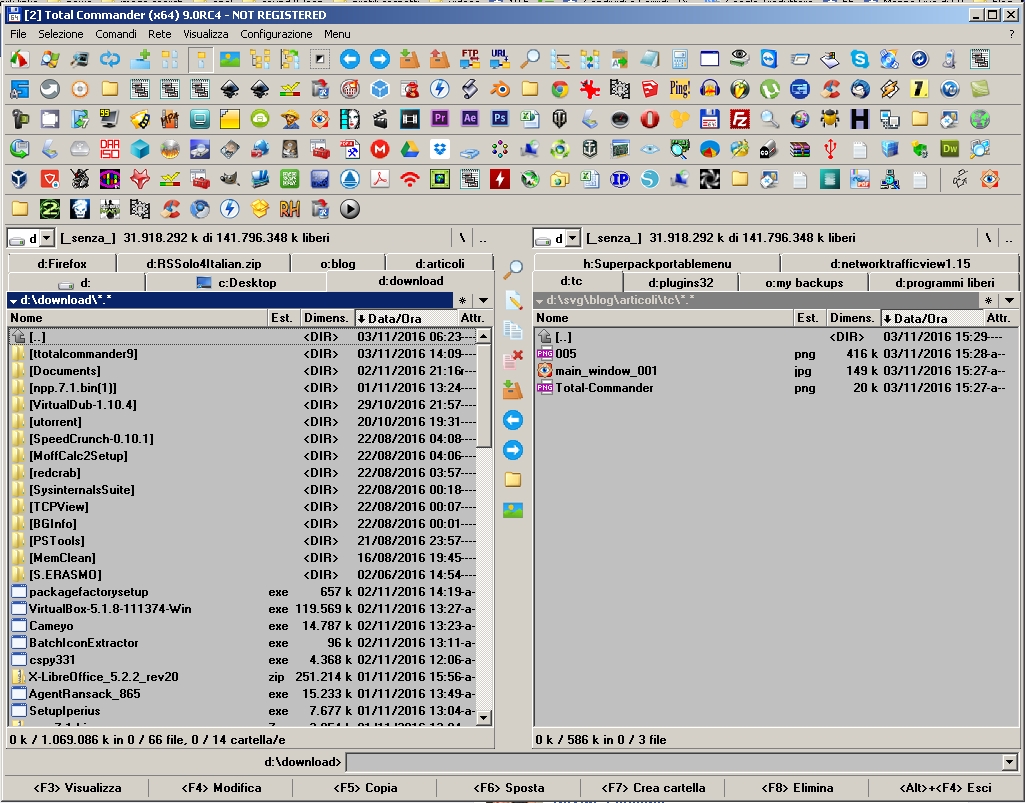Open Dropbox icon in toolbar
The width and height of the screenshot is (1025, 803).
tap(439, 149)
